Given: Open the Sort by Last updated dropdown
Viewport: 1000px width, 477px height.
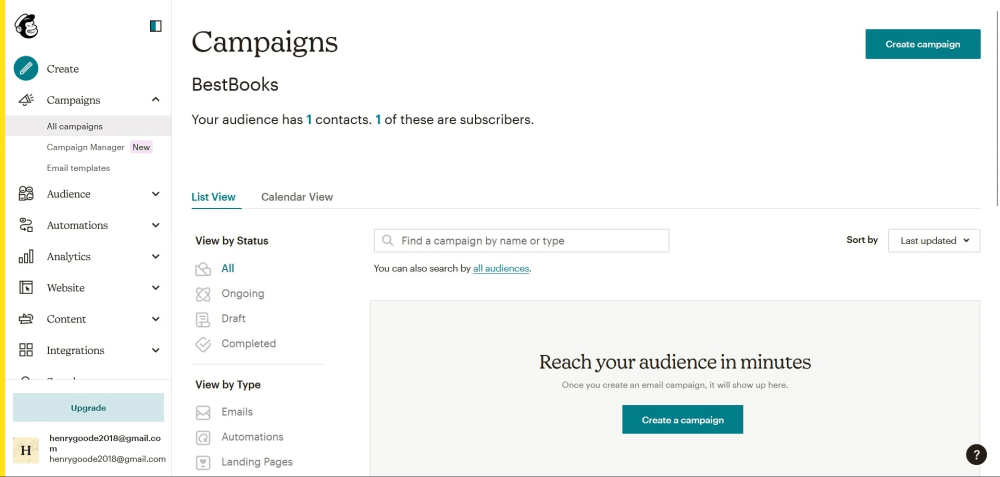Looking at the screenshot, I should [x=934, y=240].
